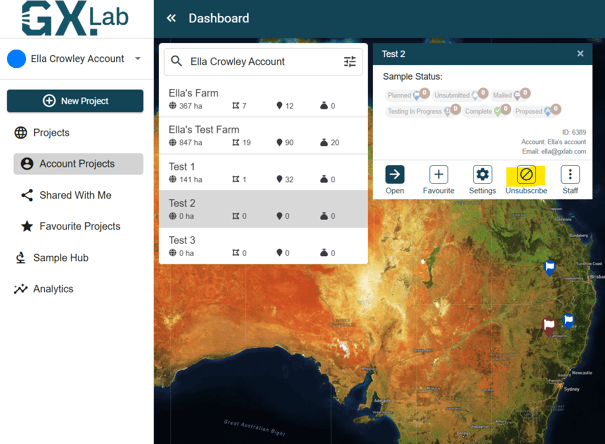Open Analytics page

click(x=53, y=289)
